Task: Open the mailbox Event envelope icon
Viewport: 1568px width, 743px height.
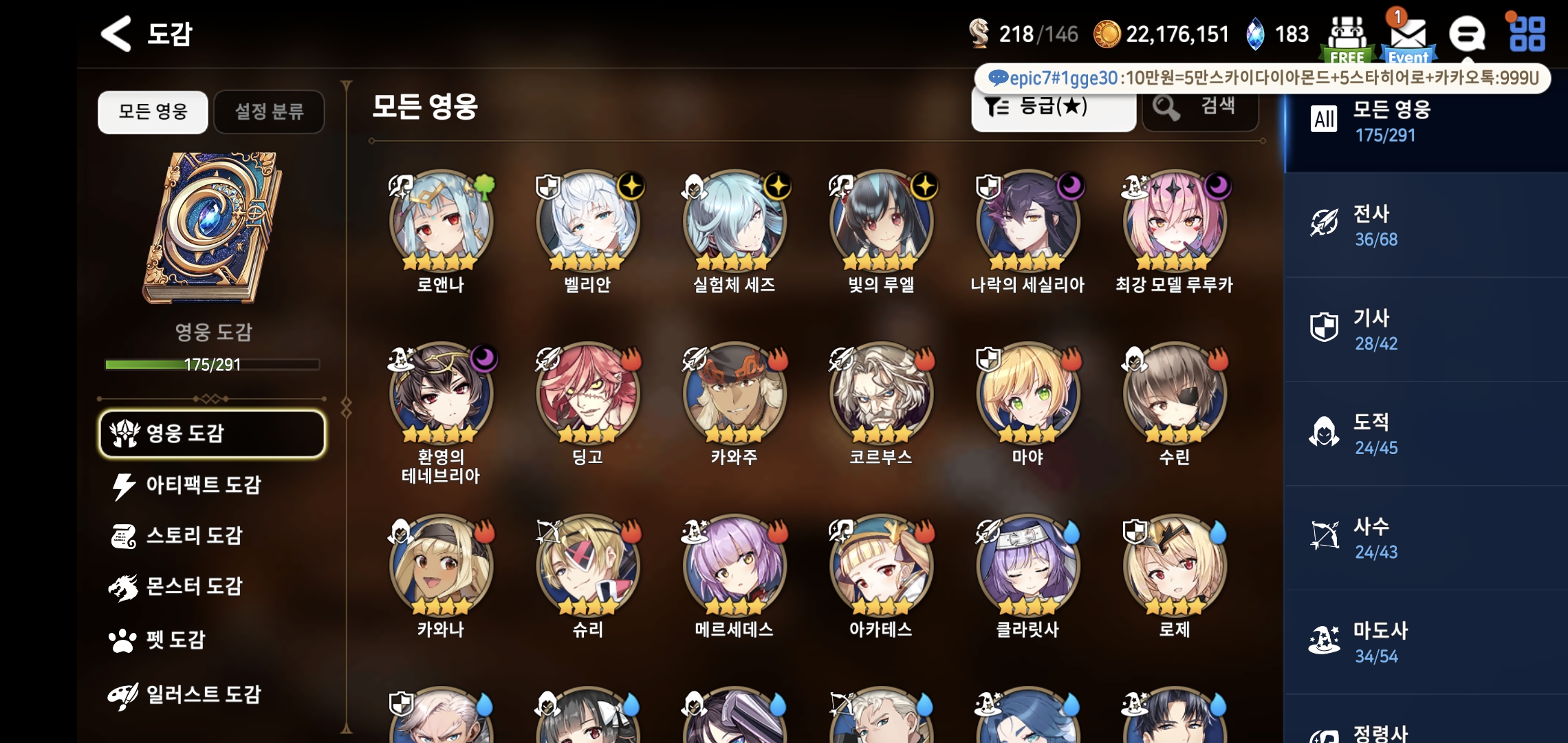Action: [x=1408, y=38]
